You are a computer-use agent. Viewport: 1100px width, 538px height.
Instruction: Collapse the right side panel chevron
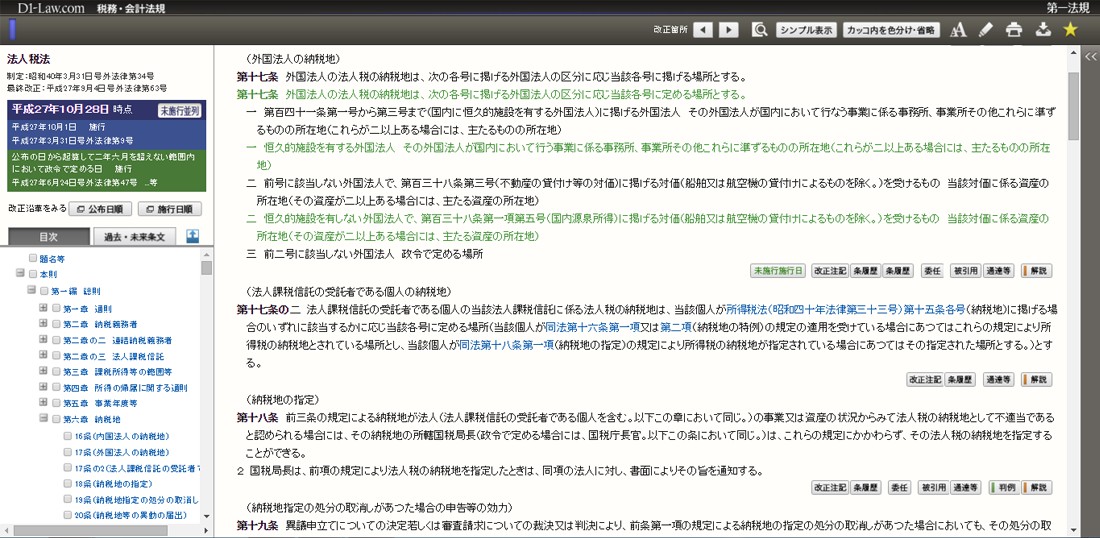click(x=1090, y=58)
